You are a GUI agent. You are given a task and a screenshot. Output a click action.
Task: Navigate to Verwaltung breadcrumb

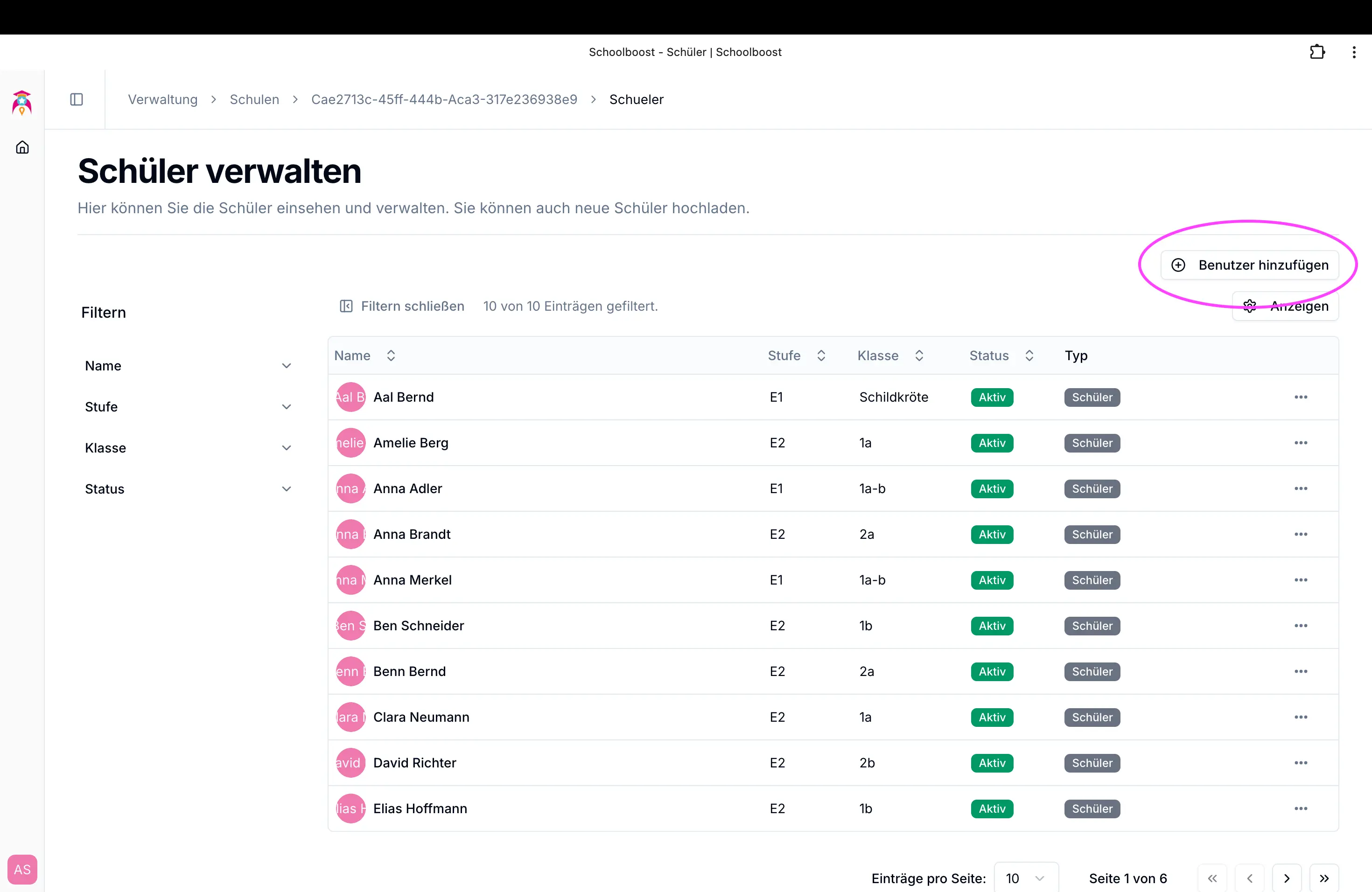tap(162, 99)
